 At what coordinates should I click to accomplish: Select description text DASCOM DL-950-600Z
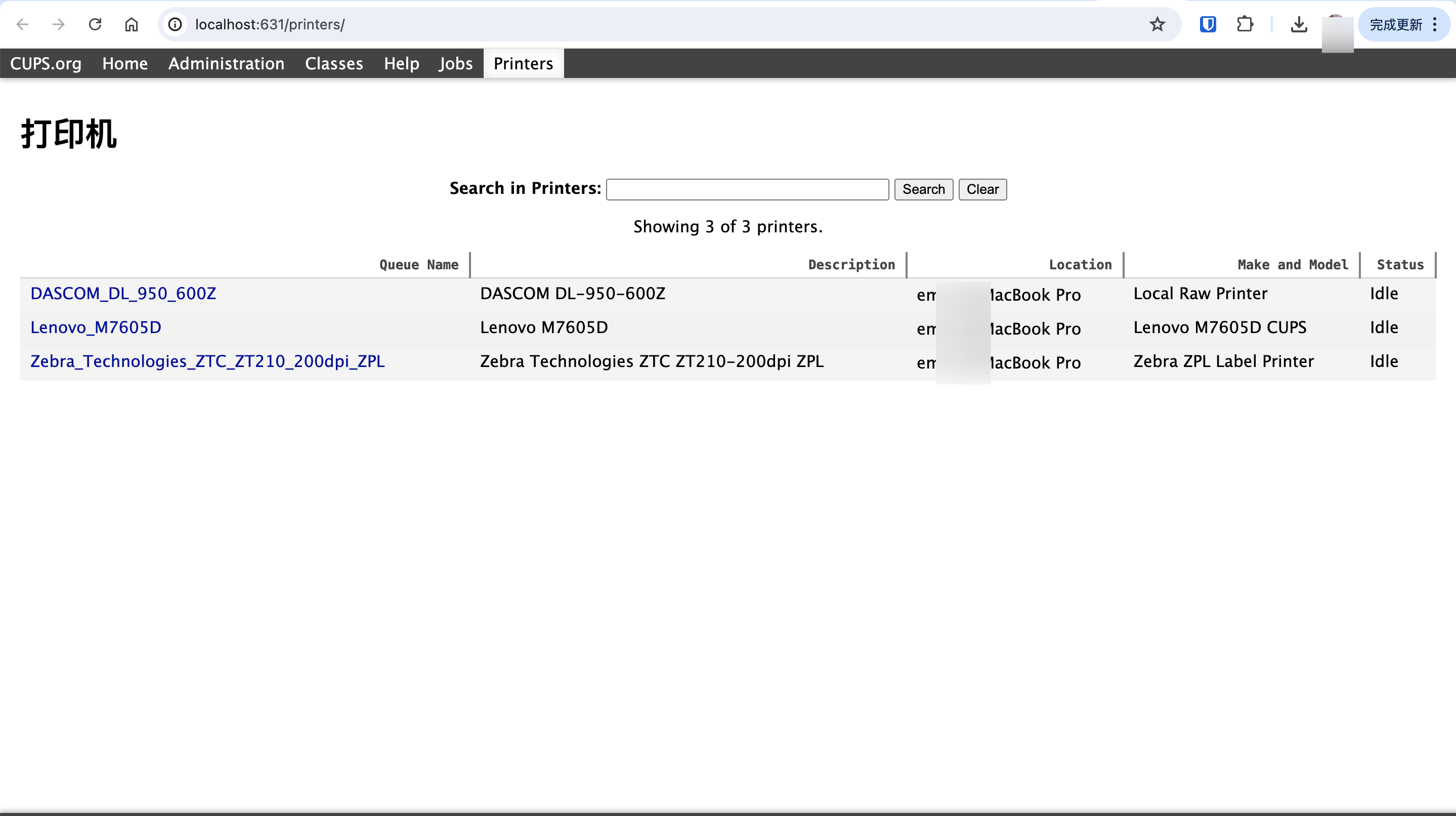[x=573, y=294]
